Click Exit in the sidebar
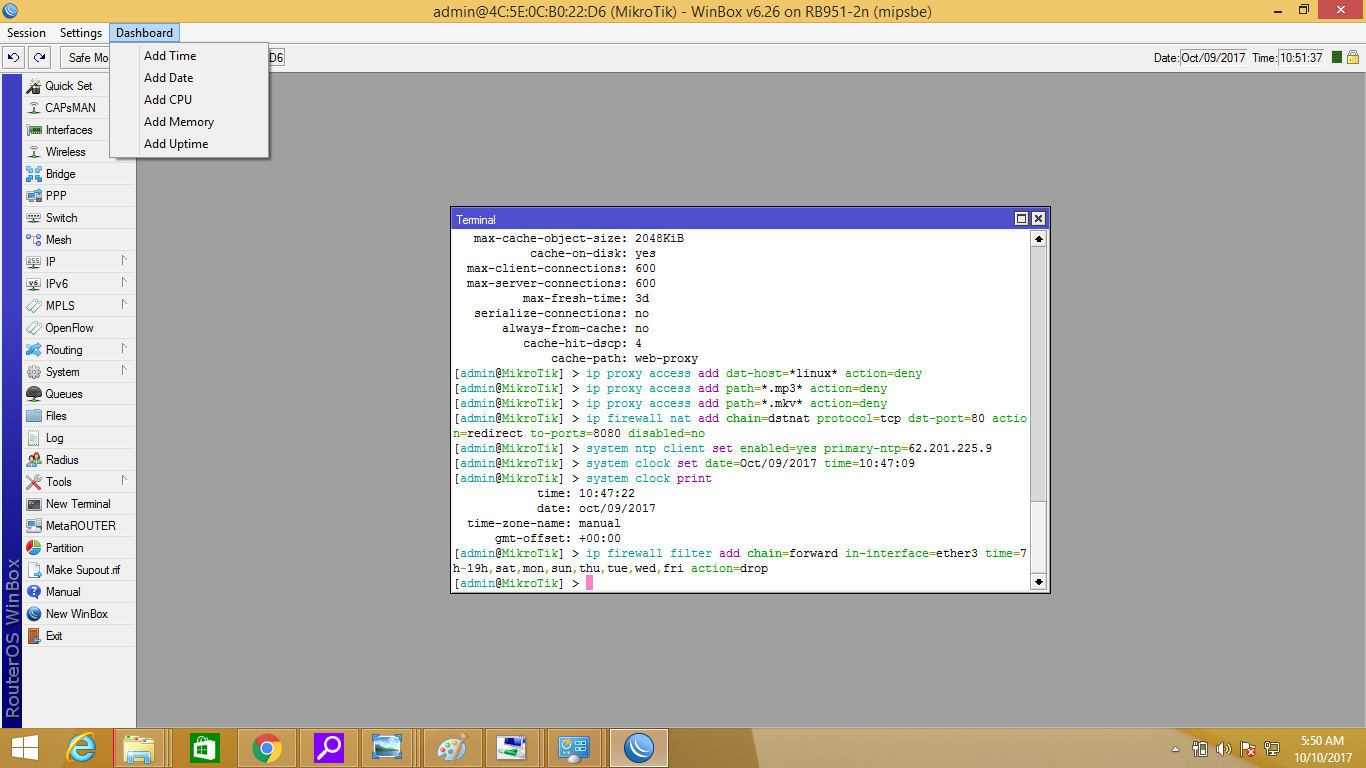 coord(54,636)
